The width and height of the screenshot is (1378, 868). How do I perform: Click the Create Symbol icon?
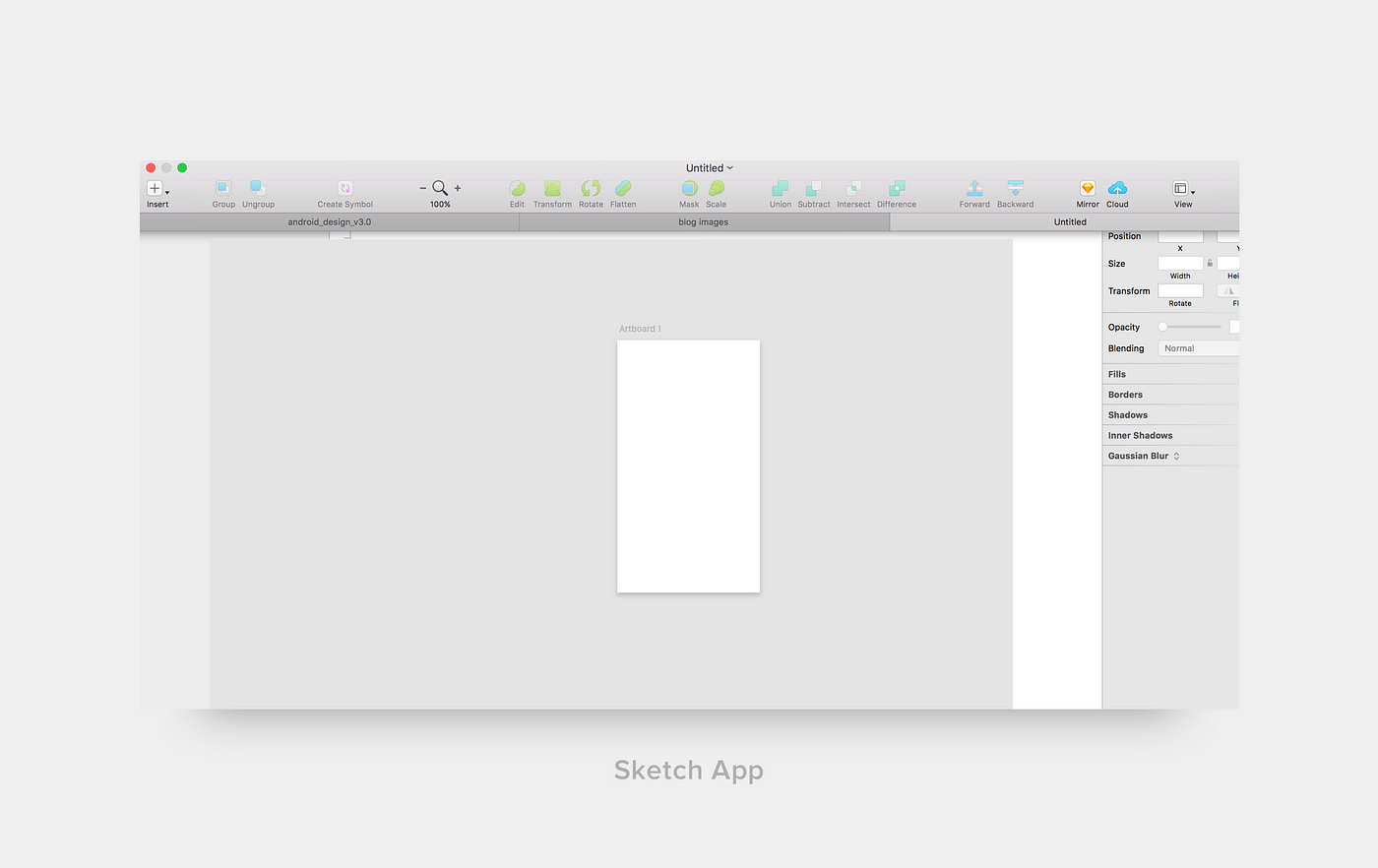pyautogui.click(x=345, y=188)
